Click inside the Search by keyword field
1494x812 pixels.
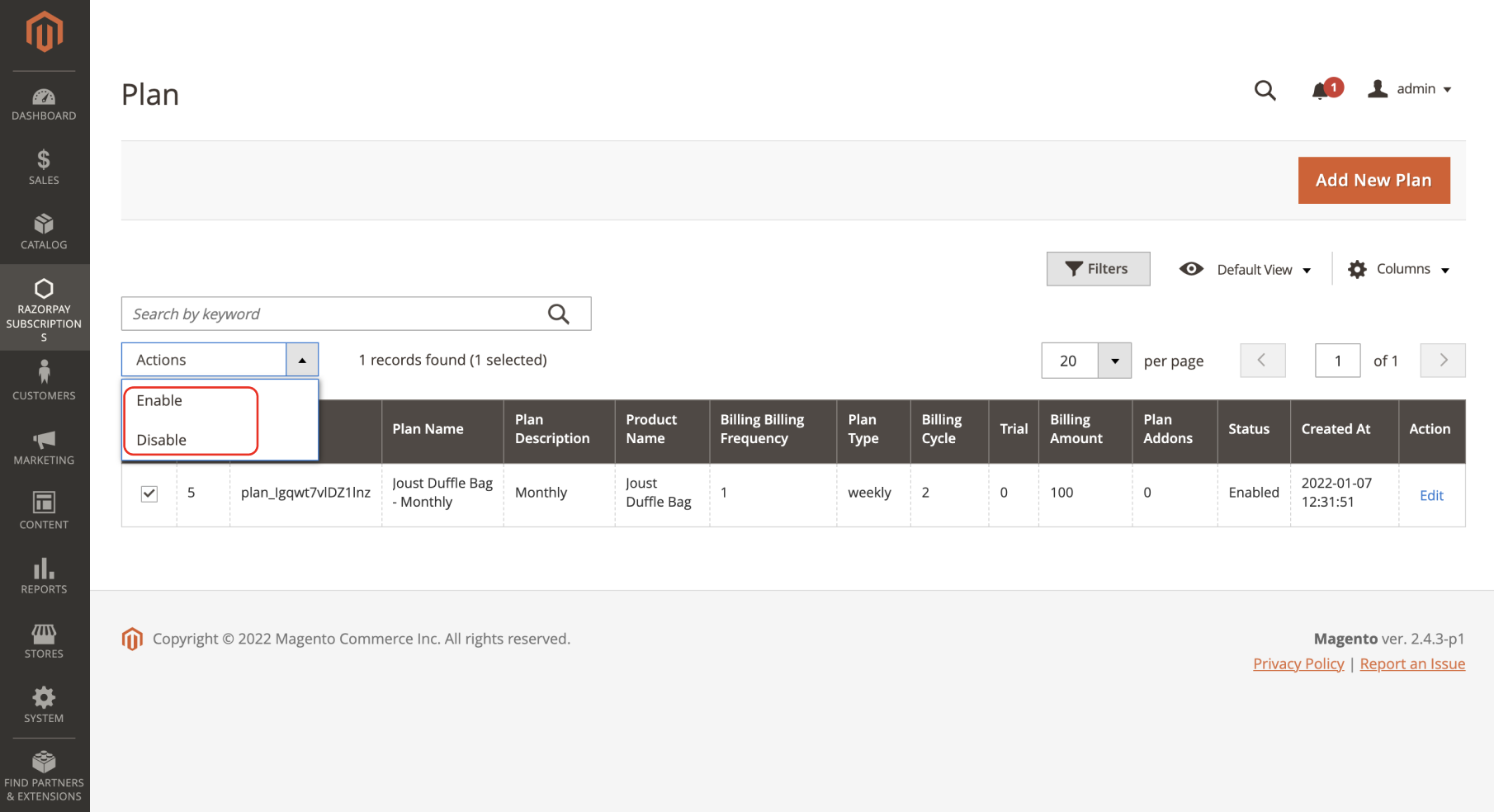click(x=330, y=314)
